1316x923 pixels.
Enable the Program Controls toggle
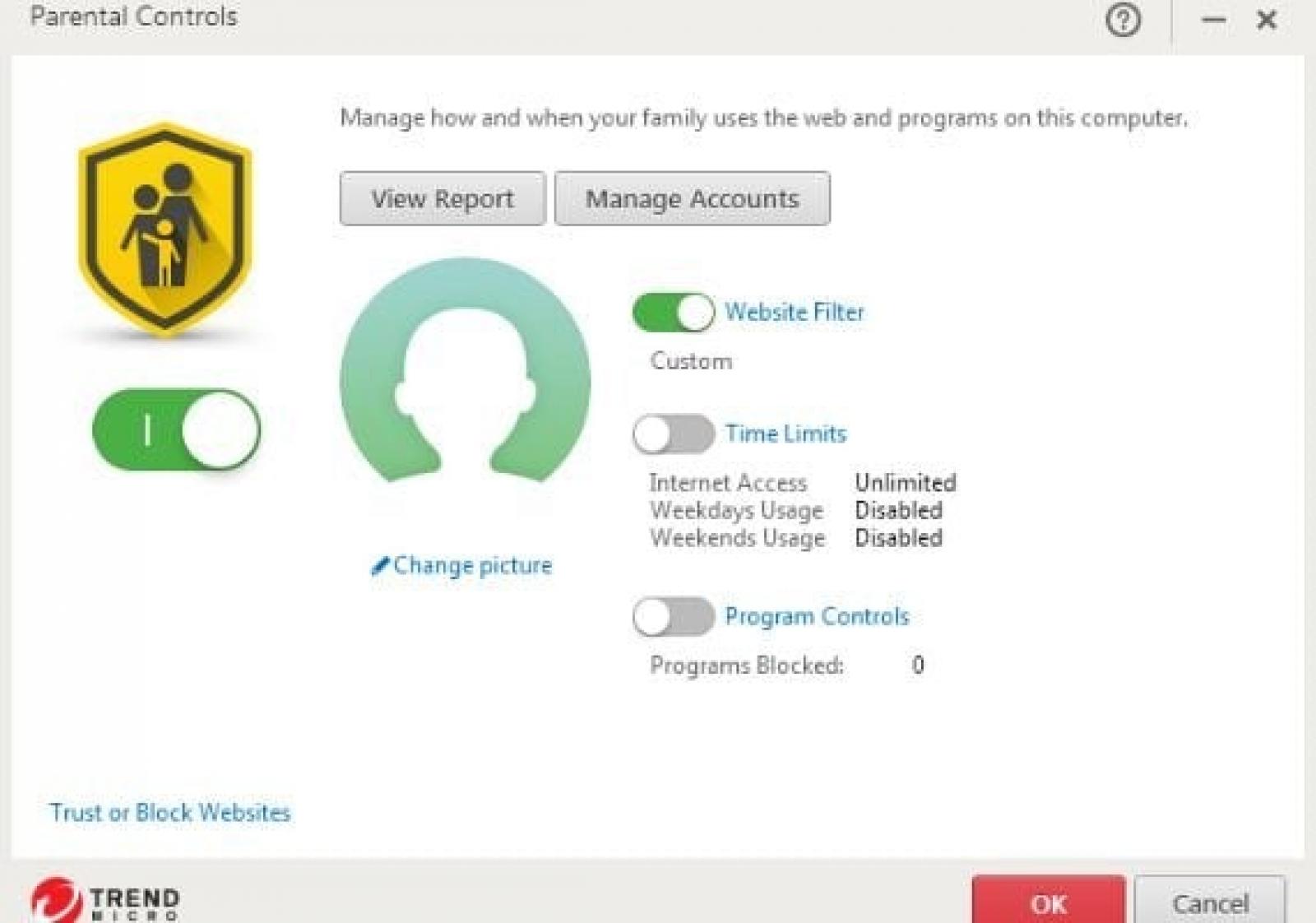pos(673,617)
